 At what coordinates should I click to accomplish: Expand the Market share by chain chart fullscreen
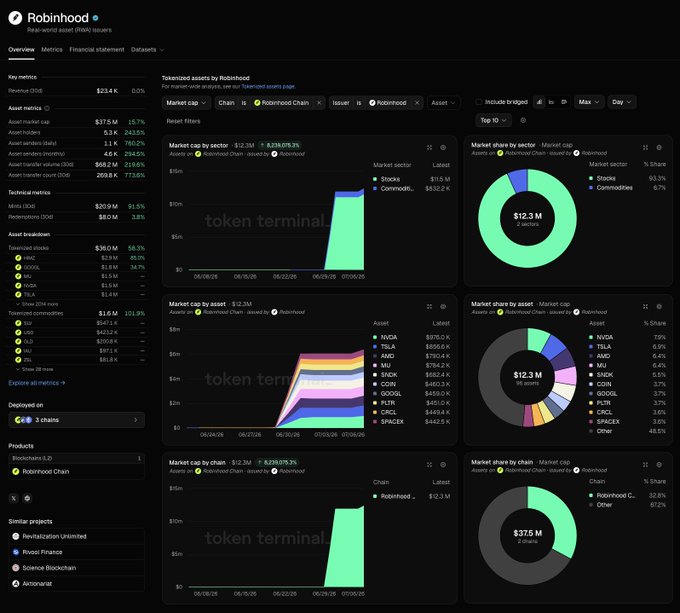pyautogui.click(x=645, y=465)
